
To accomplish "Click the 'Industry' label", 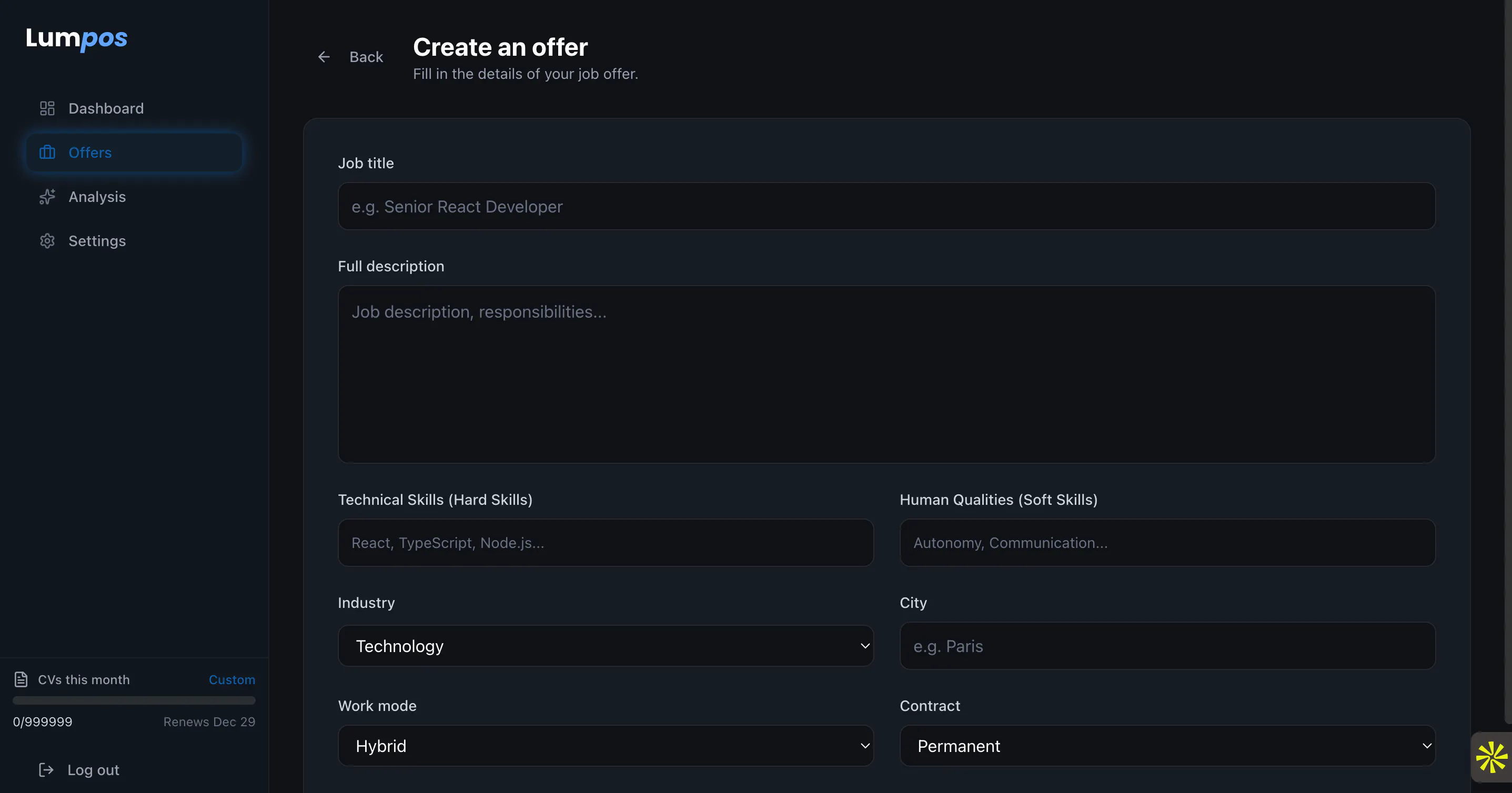I will point(366,603).
